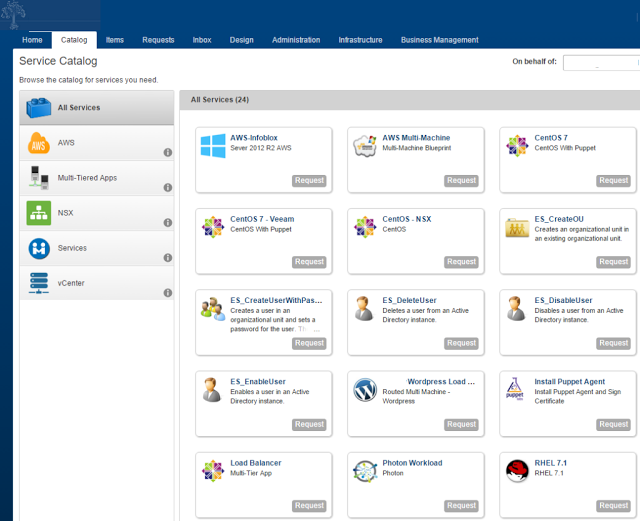Image resolution: width=640 pixels, height=521 pixels.
Task: Click the CentOS 7 - Veeam logo icon
Action: click(213, 227)
